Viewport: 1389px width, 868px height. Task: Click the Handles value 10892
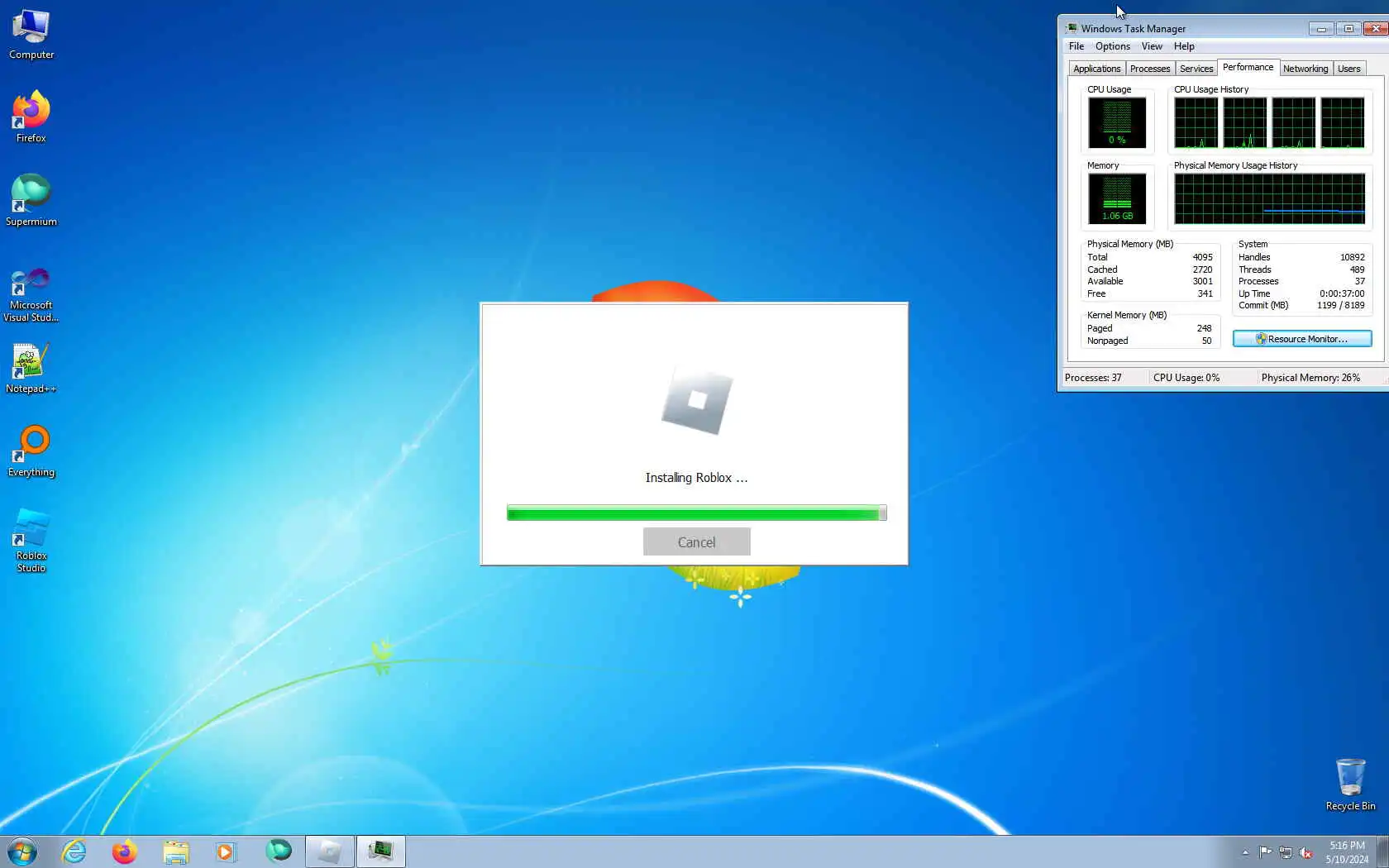point(1353,257)
